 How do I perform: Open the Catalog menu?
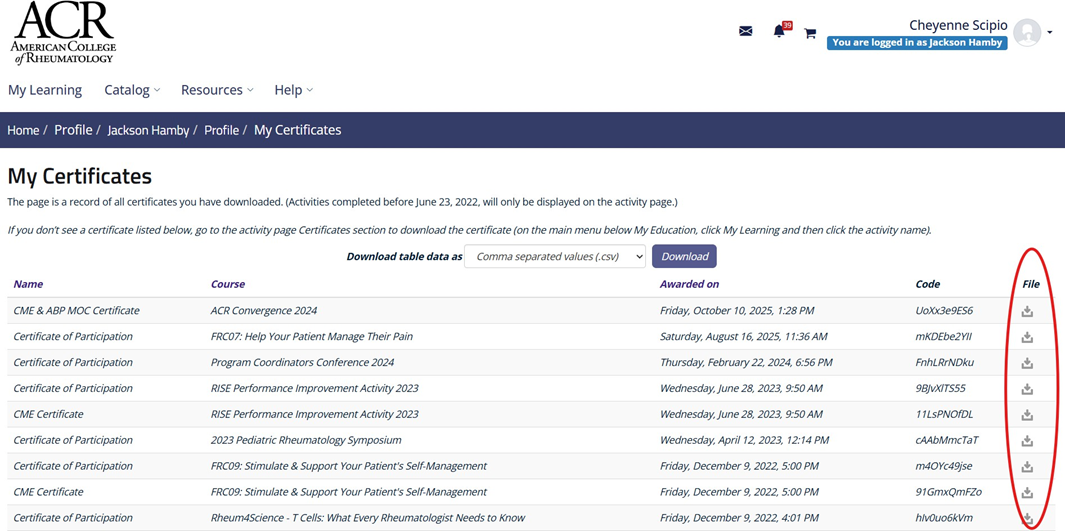tap(132, 90)
